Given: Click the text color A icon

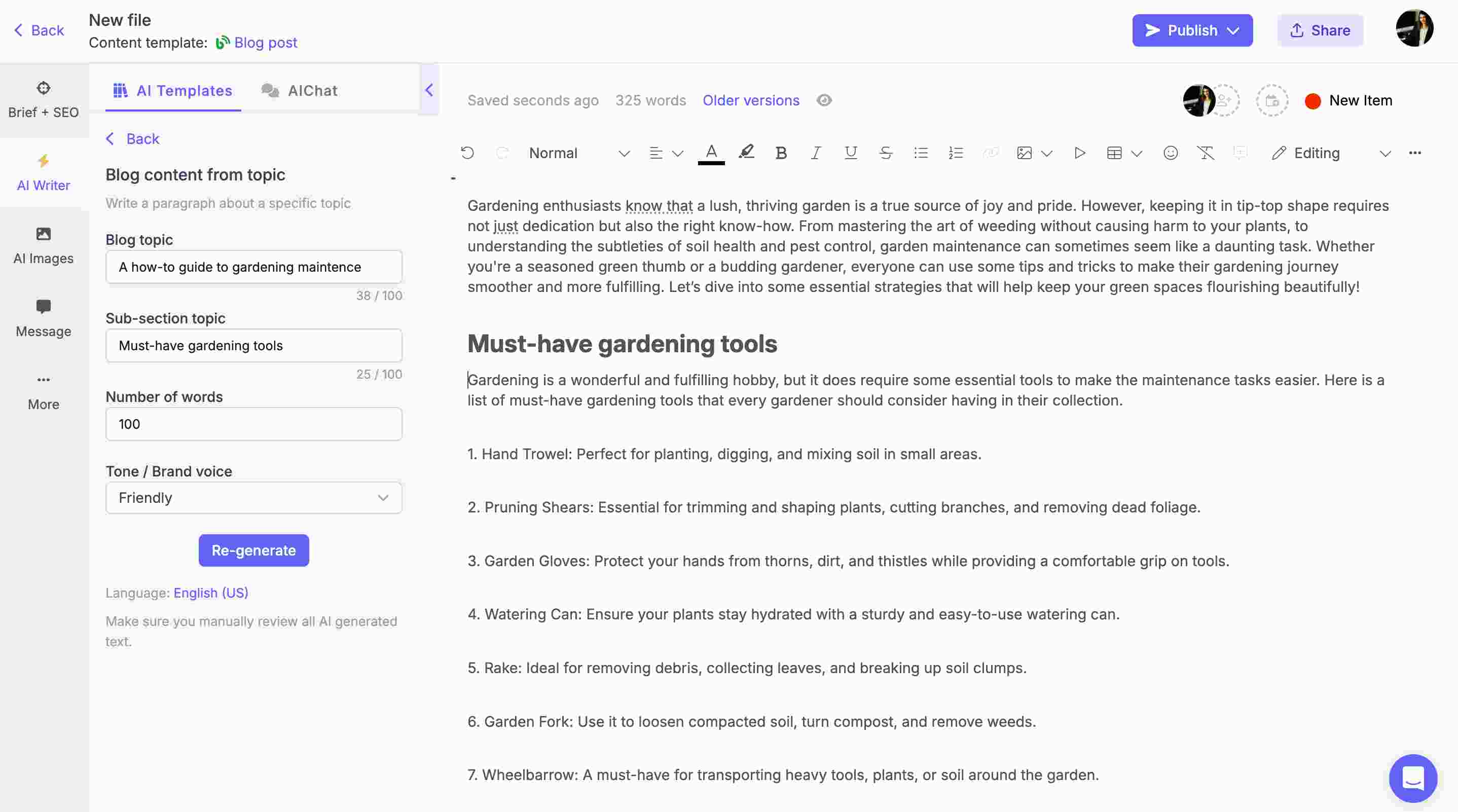Looking at the screenshot, I should pos(711,153).
